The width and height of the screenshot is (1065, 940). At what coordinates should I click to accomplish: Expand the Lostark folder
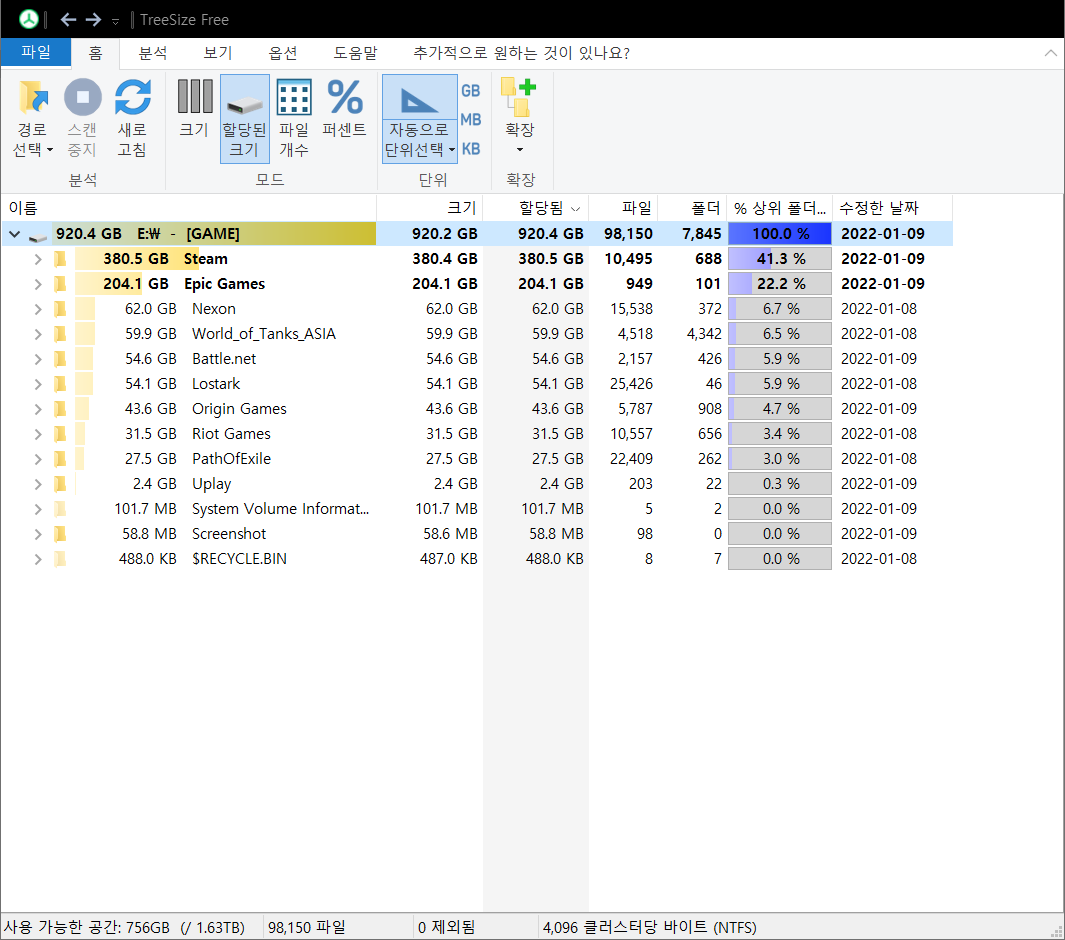38,384
